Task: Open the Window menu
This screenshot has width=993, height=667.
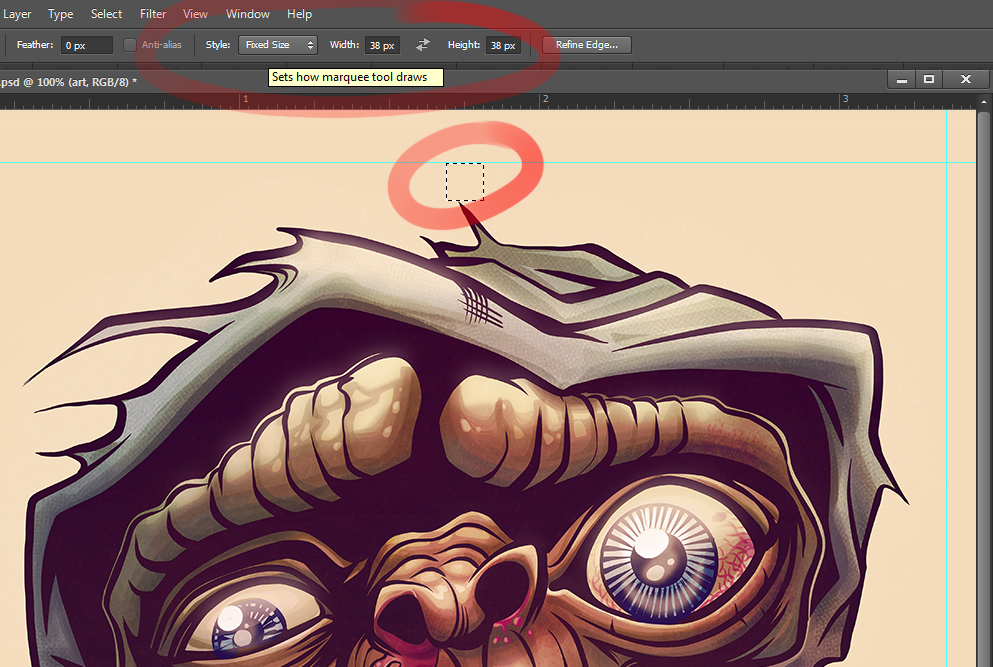Action: tap(248, 13)
